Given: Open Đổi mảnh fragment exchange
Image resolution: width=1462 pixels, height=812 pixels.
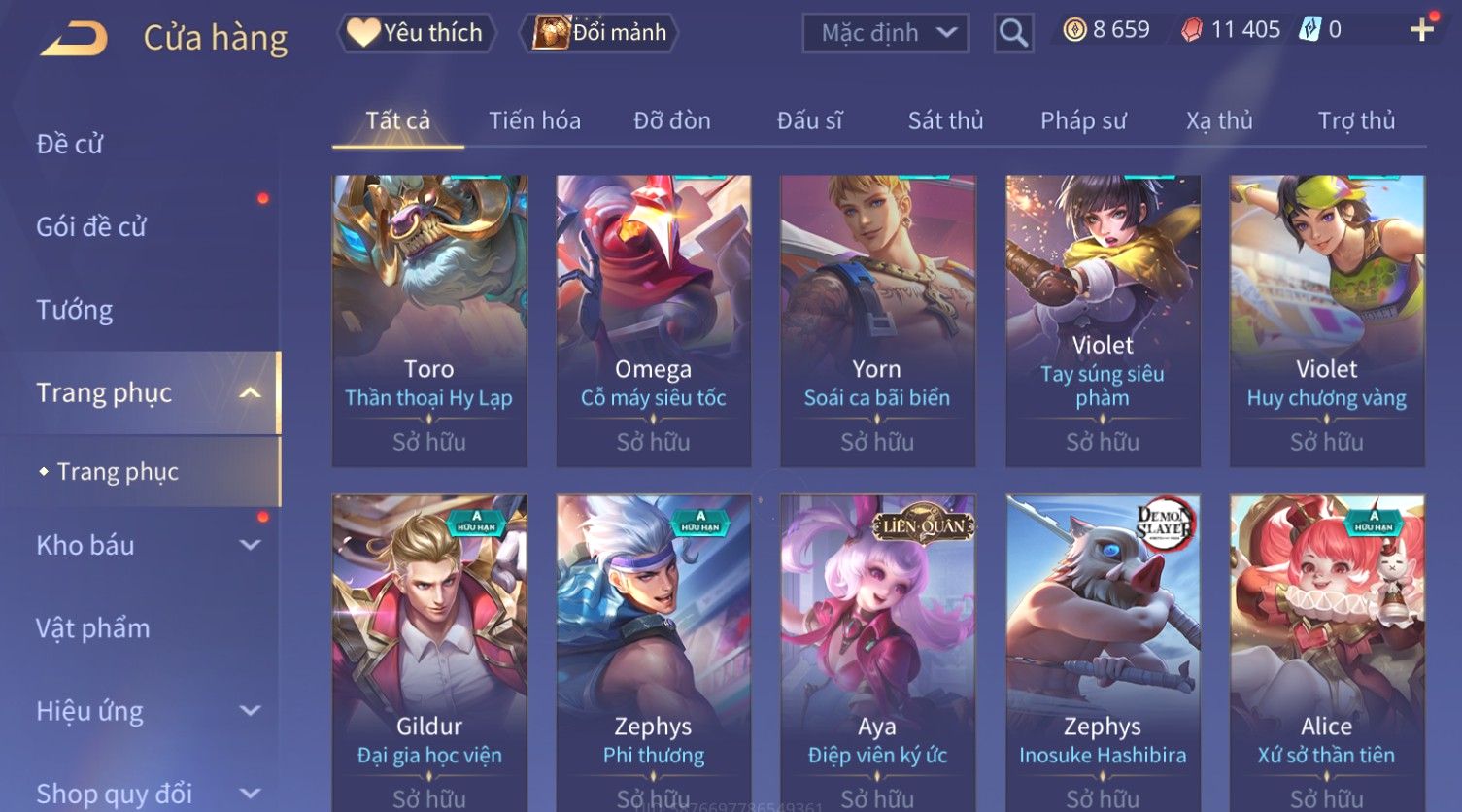Looking at the screenshot, I should click(x=598, y=33).
